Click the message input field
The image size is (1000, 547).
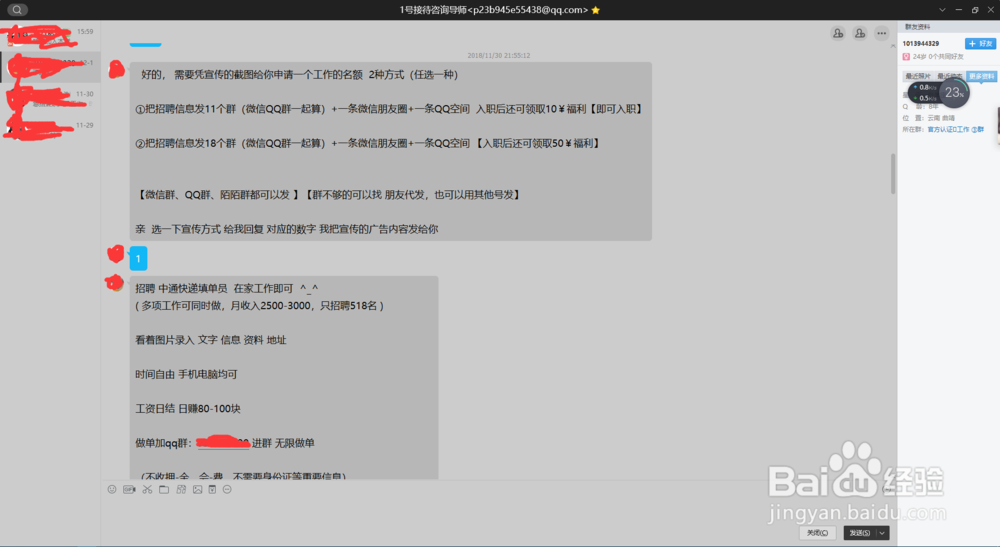click(x=499, y=510)
